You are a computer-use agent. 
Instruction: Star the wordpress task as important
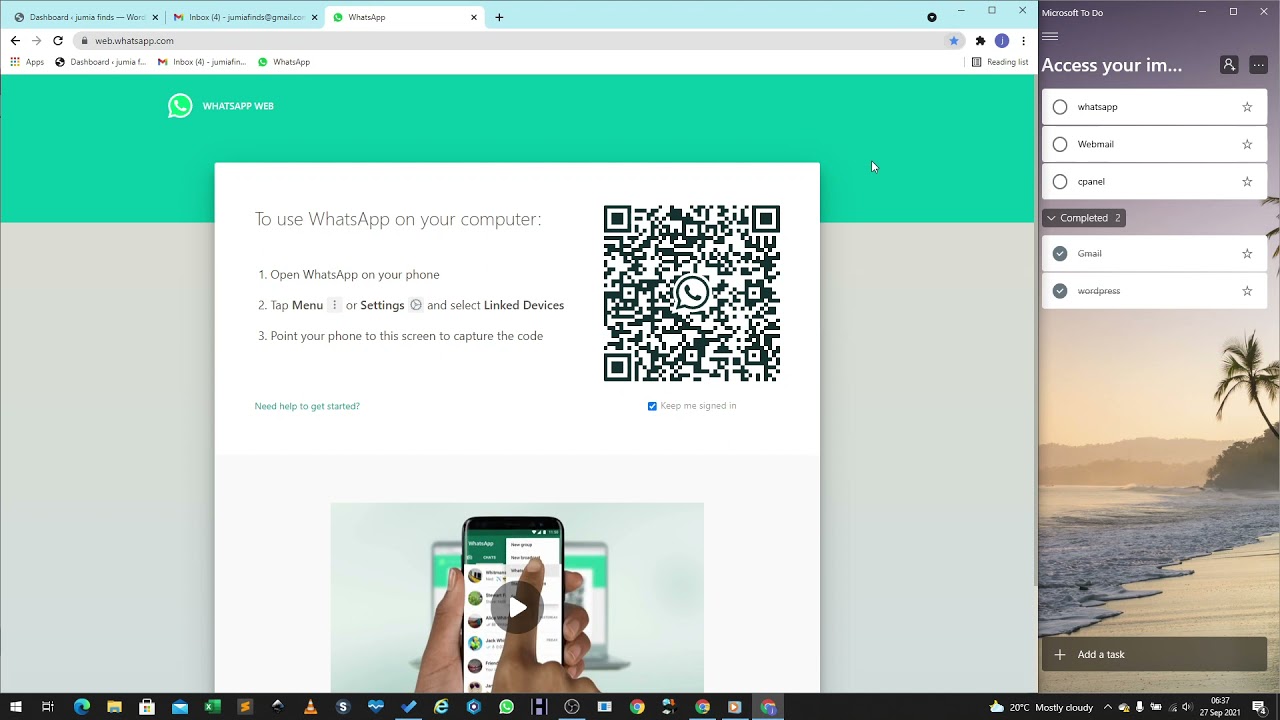1247,291
